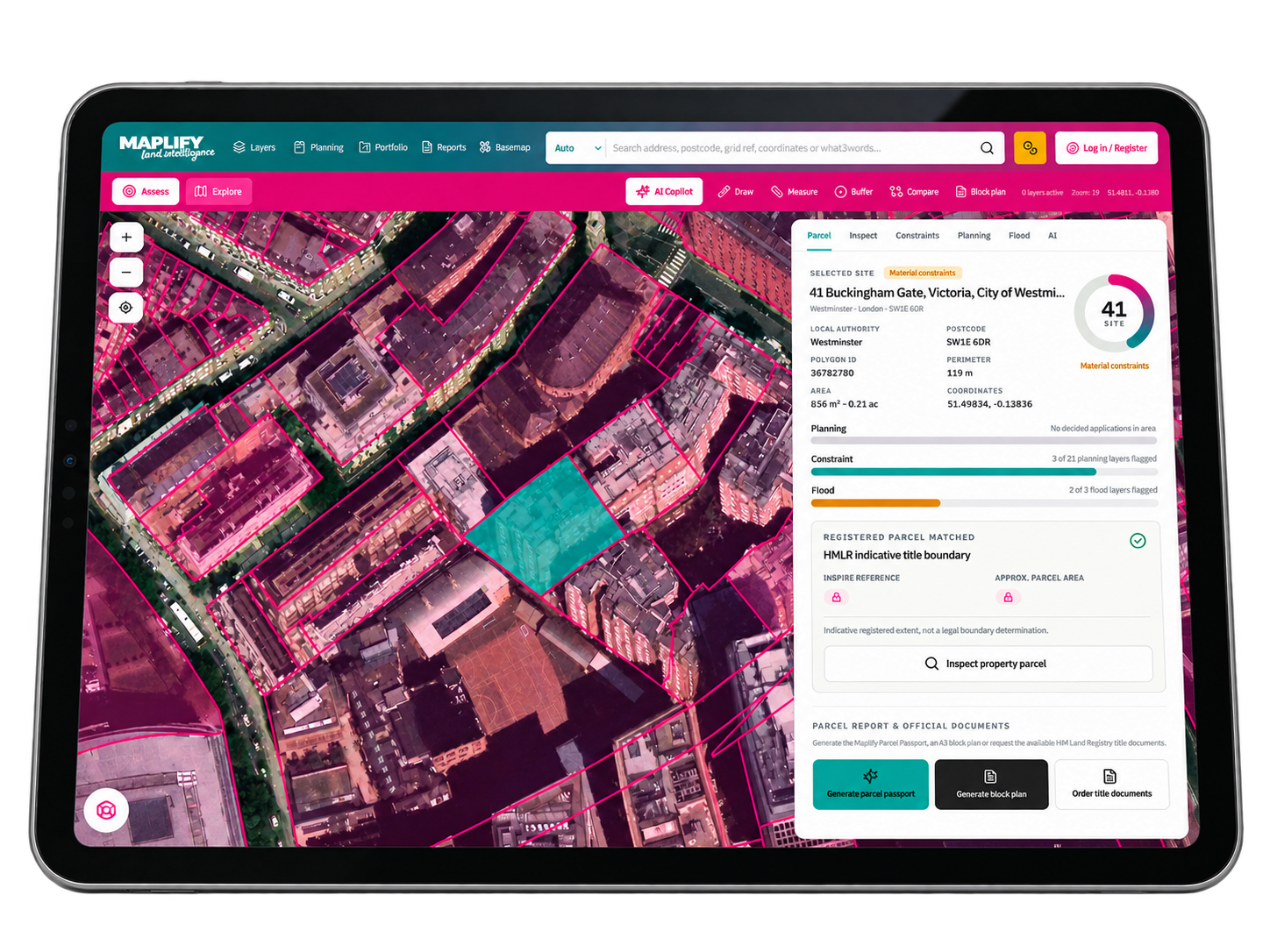
Task: Click the magnifier search icon
Action: 987,148
